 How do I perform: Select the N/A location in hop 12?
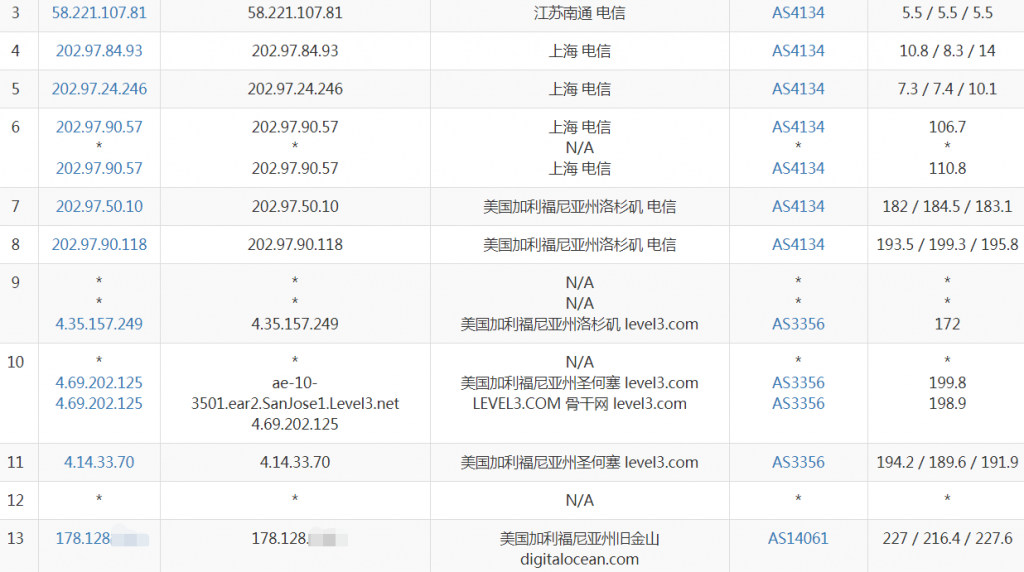[579, 500]
